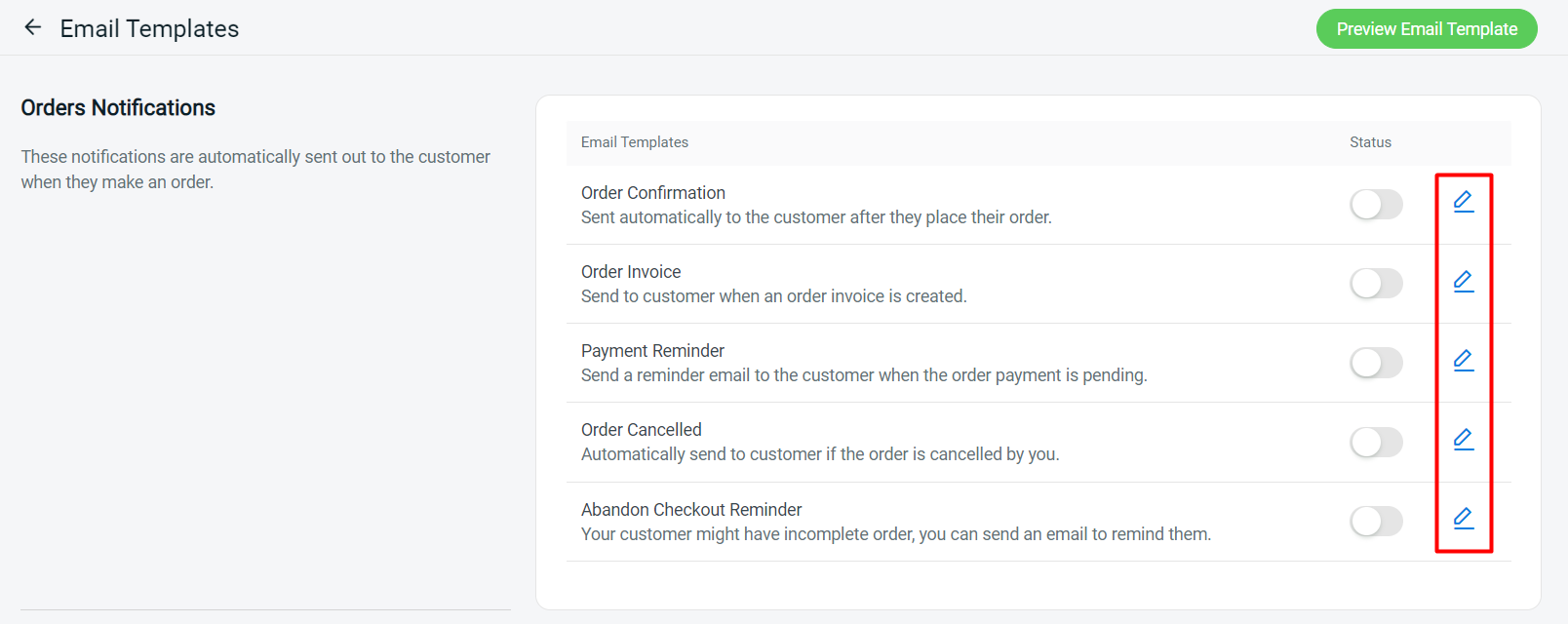Select the Order Confirmation template name
The width and height of the screenshot is (1568, 624).
[653, 192]
